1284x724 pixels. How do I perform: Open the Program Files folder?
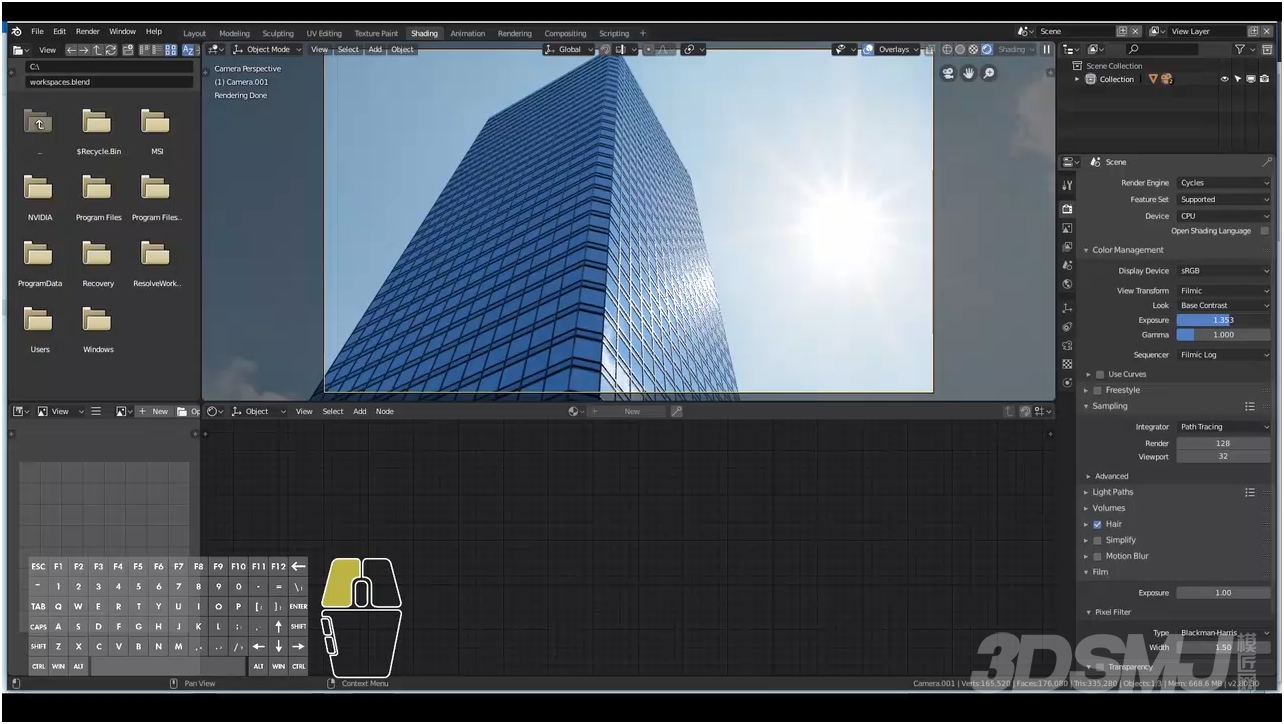(98, 196)
